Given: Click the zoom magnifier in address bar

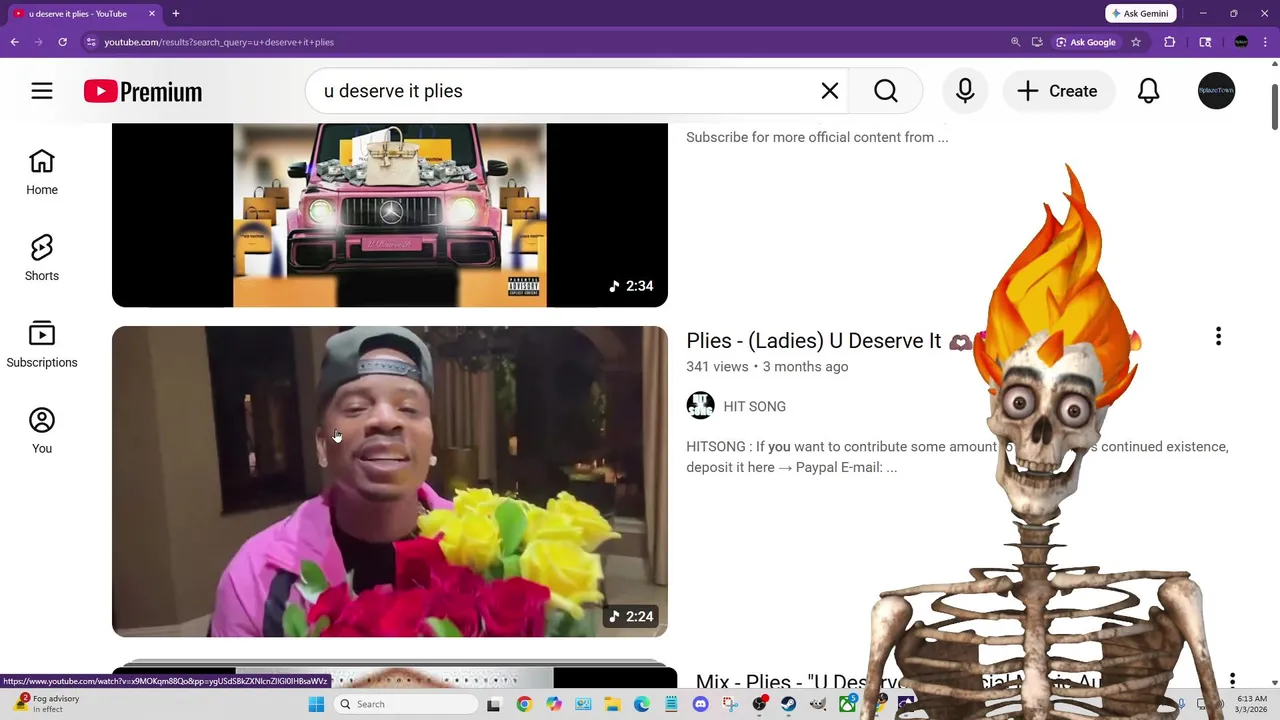Looking at the screenshot, I should coord(1015,42).
